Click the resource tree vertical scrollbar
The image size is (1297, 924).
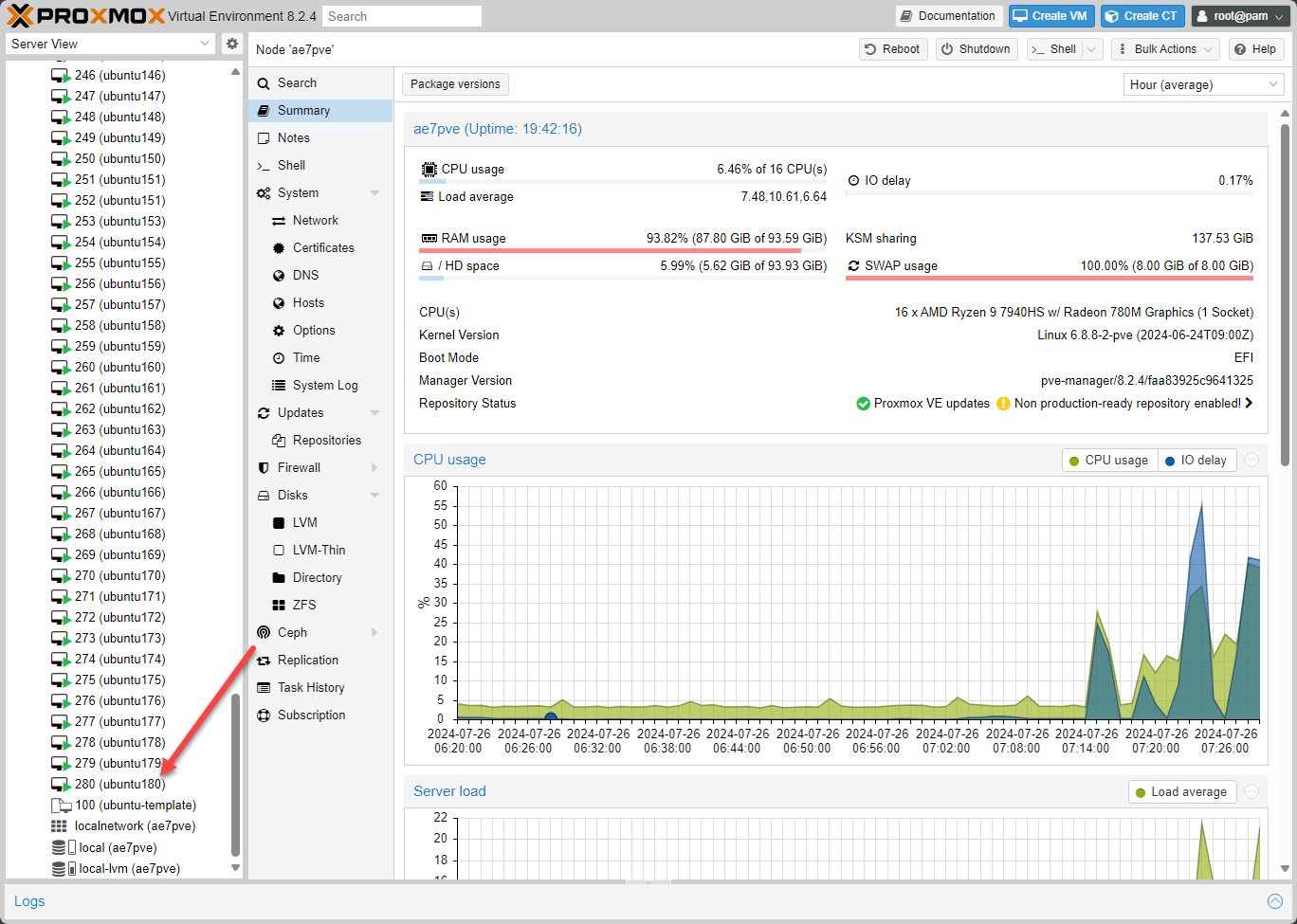pos(236,772)
